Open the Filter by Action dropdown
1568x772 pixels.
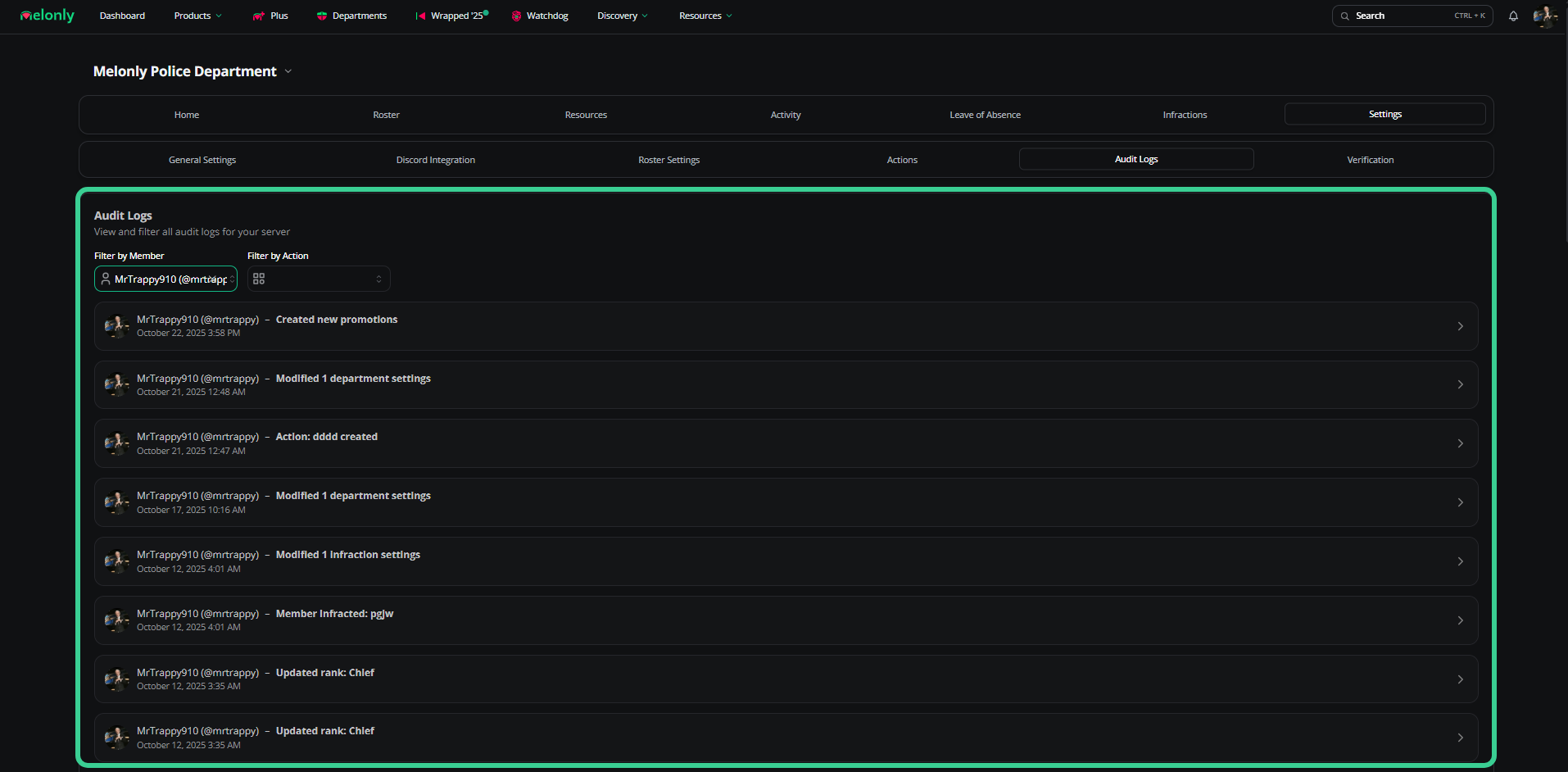(319, 279)
